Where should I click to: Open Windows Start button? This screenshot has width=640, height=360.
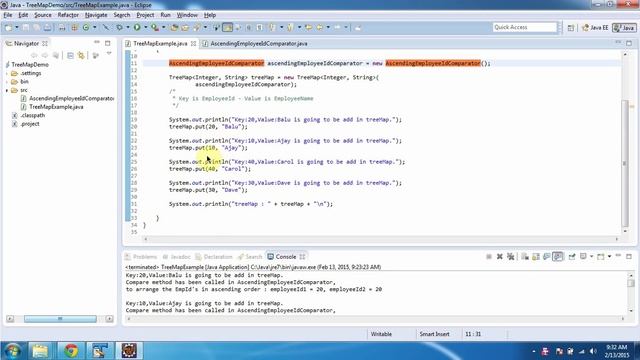point(12,351)
